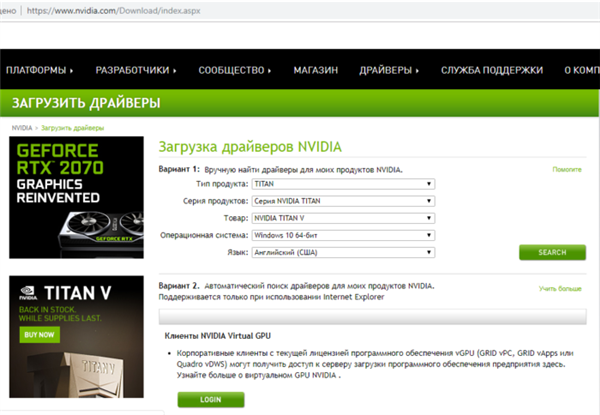Click the Загрузить драйверы breadcrumb
This screenshot has width=600, height=415.
[72, 128]
